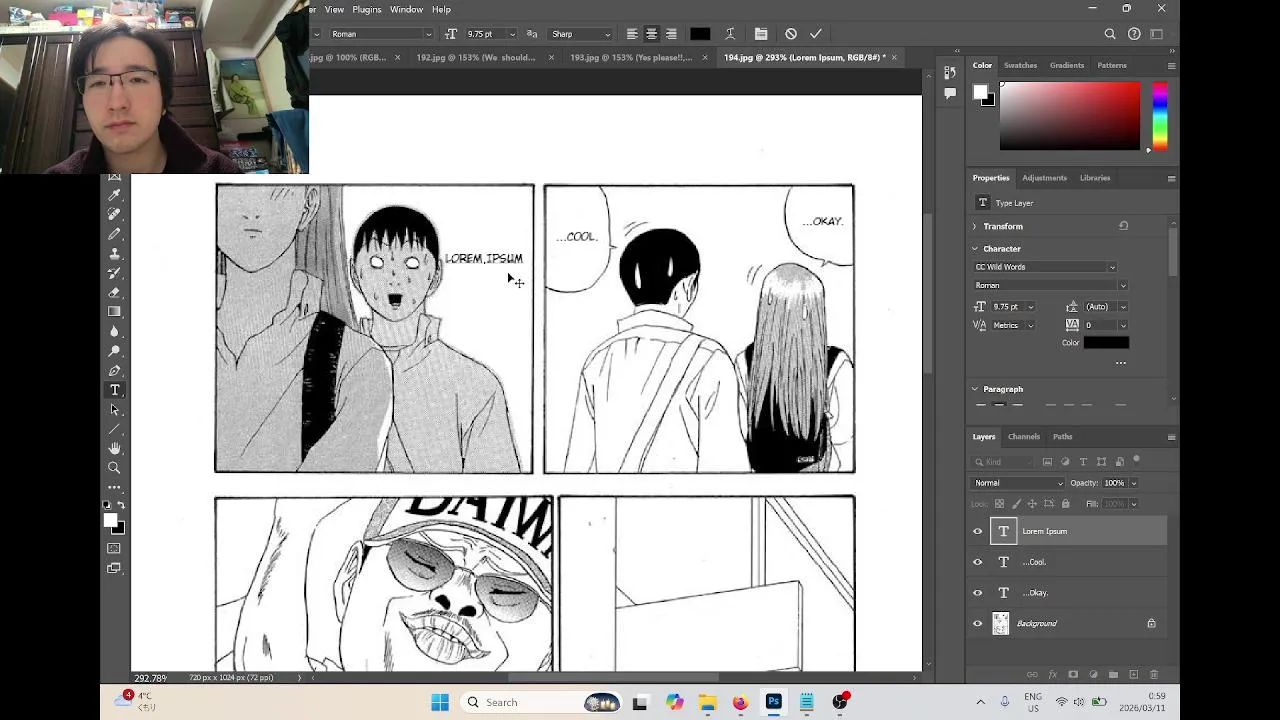Select the ...Cool. layer row
Image resolution: width=1280 pixels, height=720 pixels.
(x=1067, y=562)
